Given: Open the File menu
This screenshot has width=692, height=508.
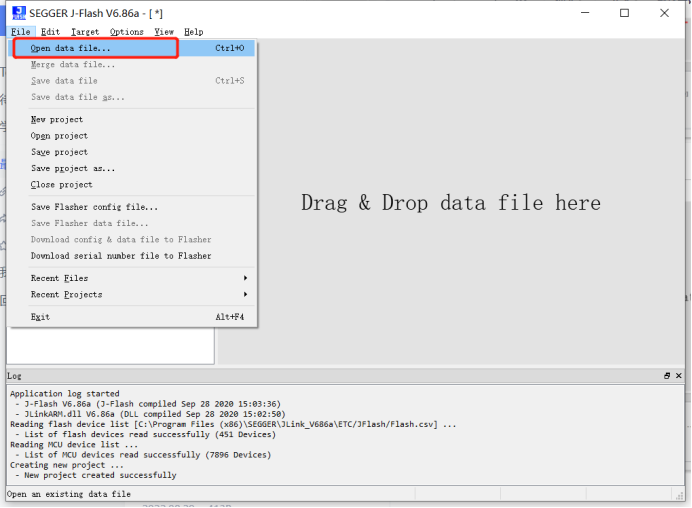Looking at the screenshot, I should click(21, 32).
